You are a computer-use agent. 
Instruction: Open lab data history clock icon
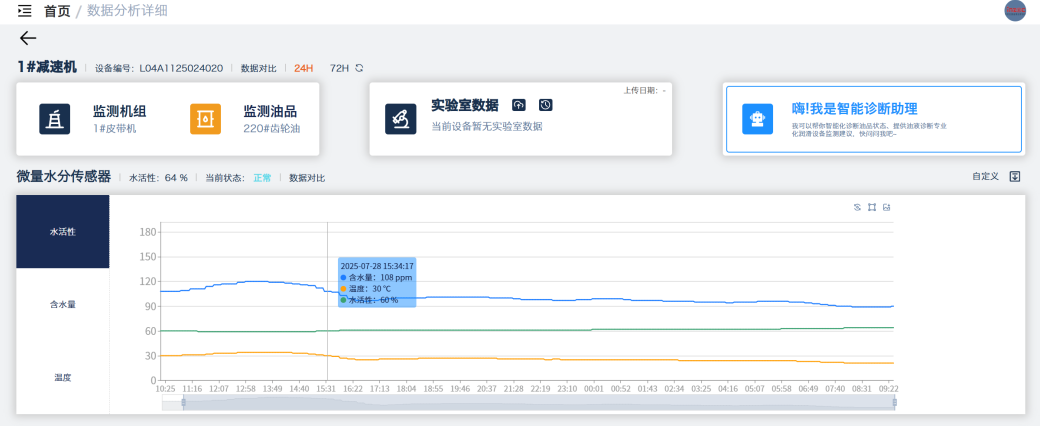[x=545, y=105]
